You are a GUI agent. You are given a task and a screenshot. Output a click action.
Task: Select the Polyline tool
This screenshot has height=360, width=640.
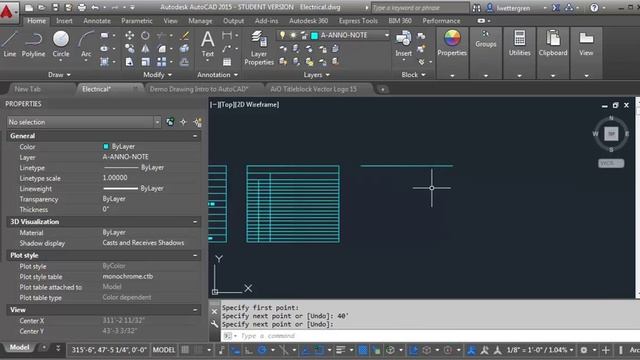(33, 44)
